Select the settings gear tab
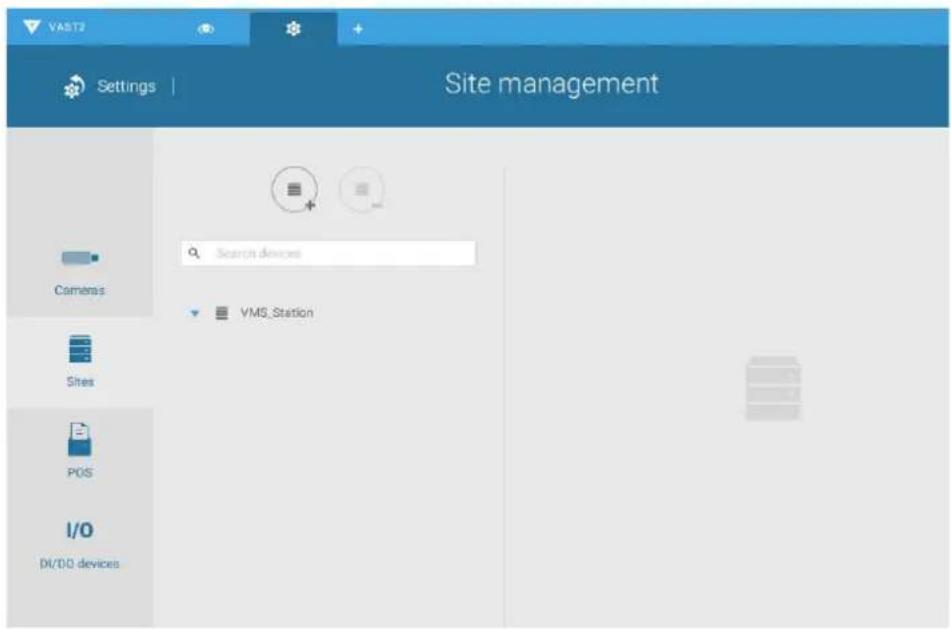Viewport: 951px width, 629px height. (x=294, y=29)
